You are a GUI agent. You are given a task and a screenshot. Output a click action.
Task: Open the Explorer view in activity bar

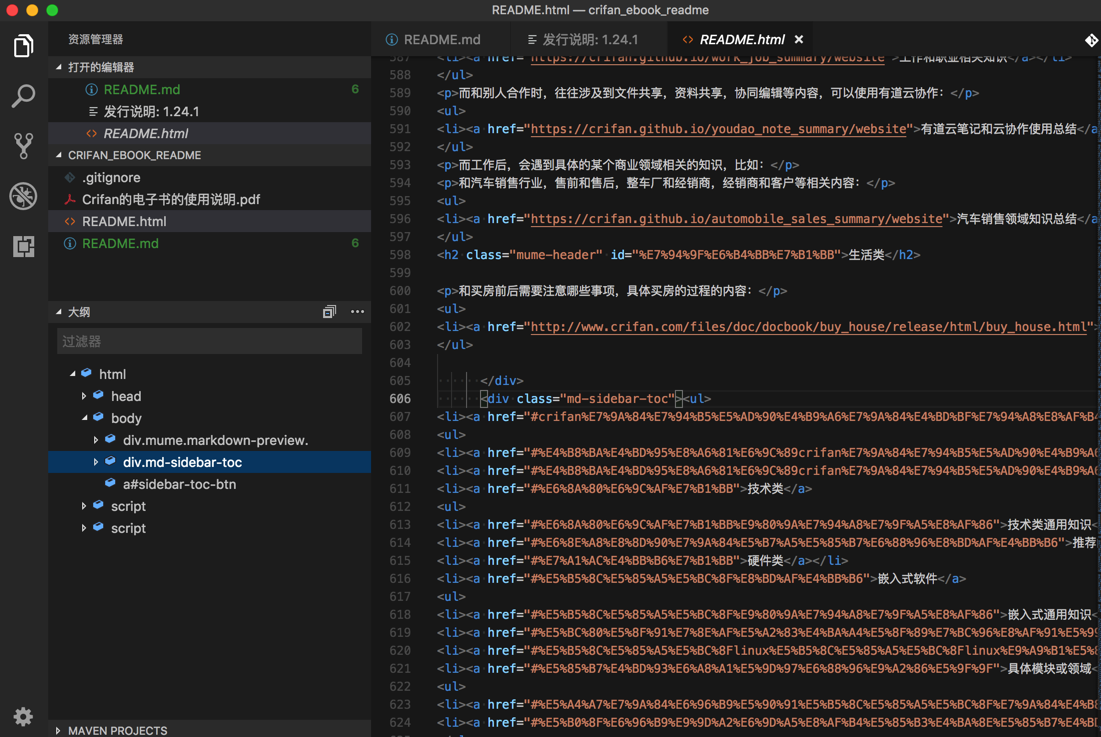point(23,46)
